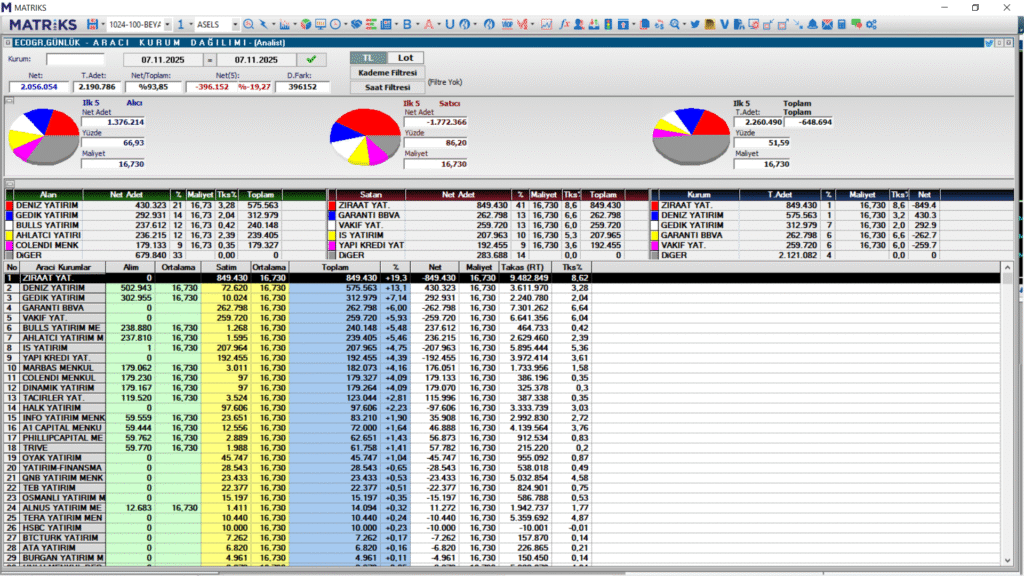
Task: Sort by the Aracı Kurumlar column header
Action: click(x=64, y=268)
